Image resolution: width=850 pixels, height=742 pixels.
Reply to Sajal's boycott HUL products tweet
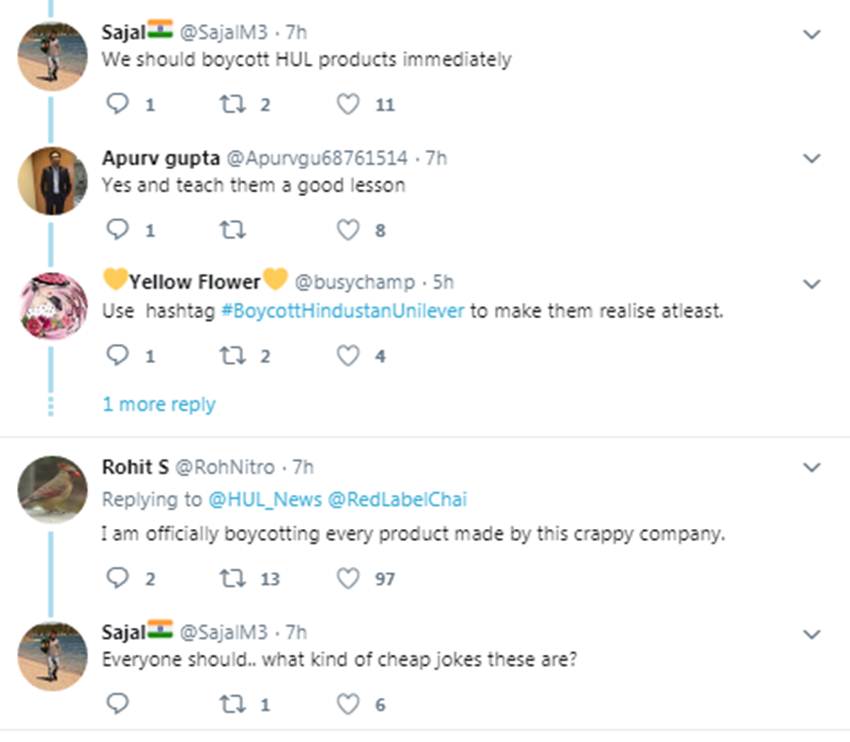(118, 105)
